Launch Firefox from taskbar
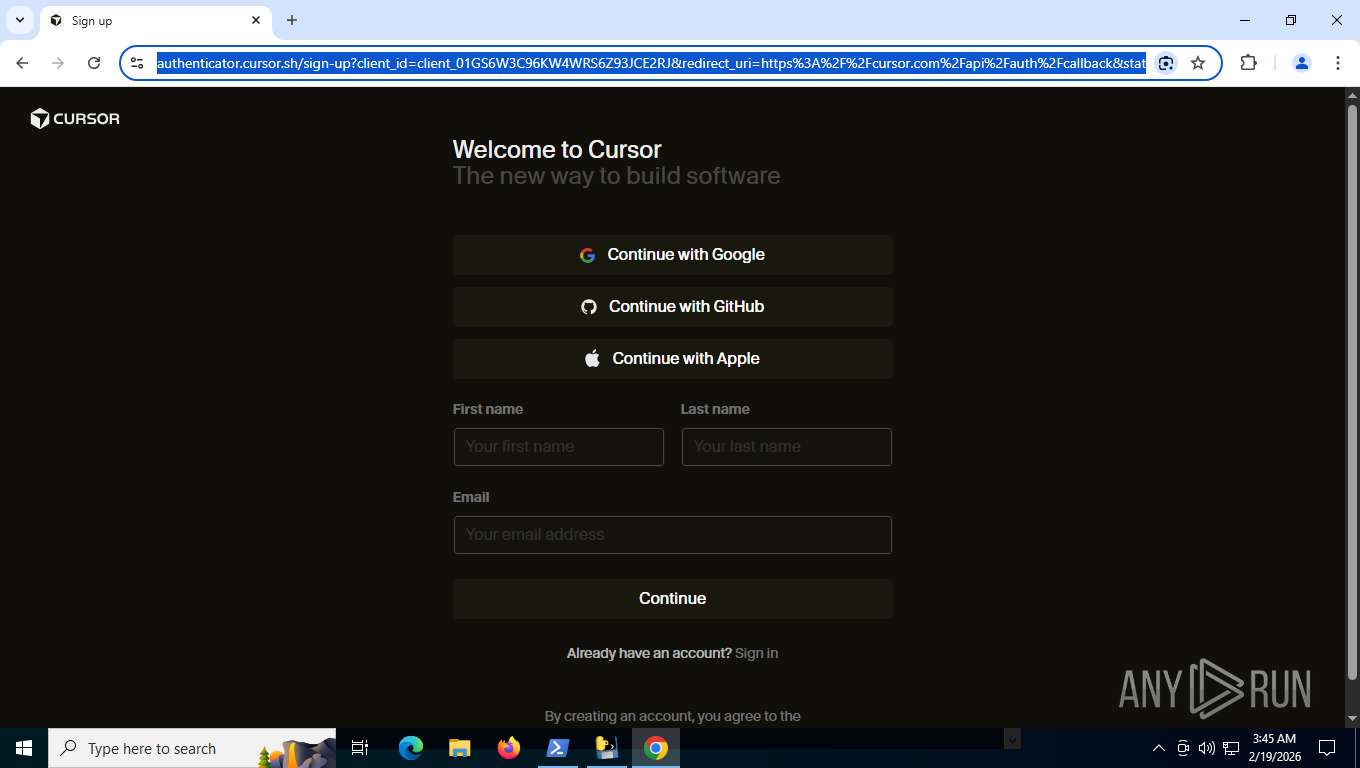This screenshot has width=1360, height=768. click(x=509, y=748)
